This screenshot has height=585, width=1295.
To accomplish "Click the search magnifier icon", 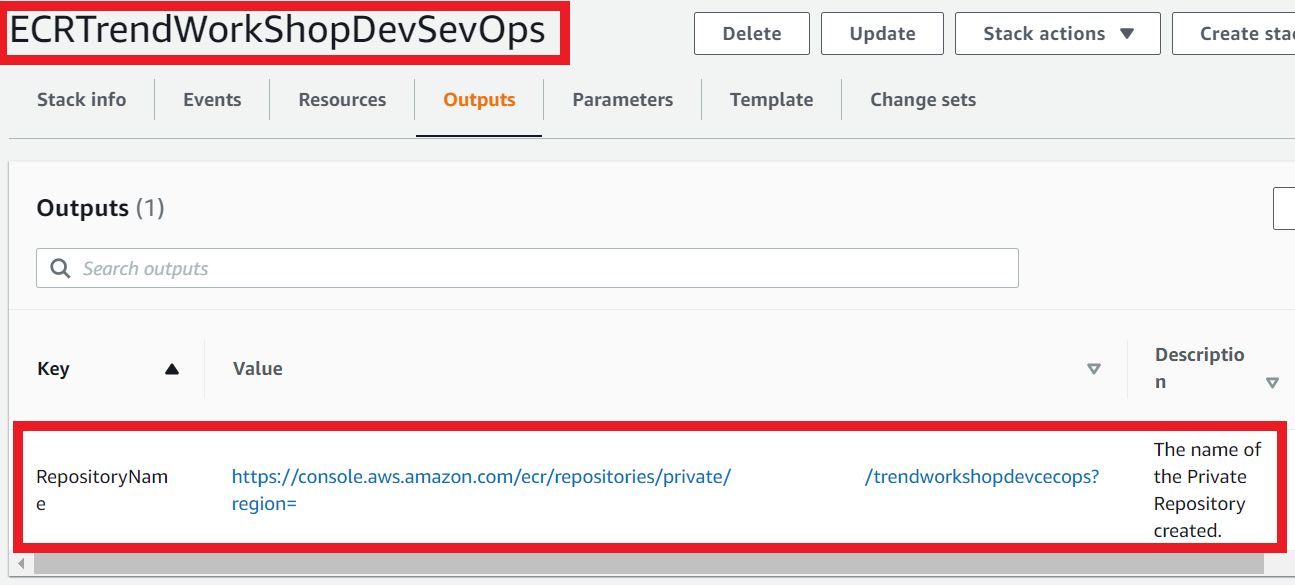I will point(61,268).
